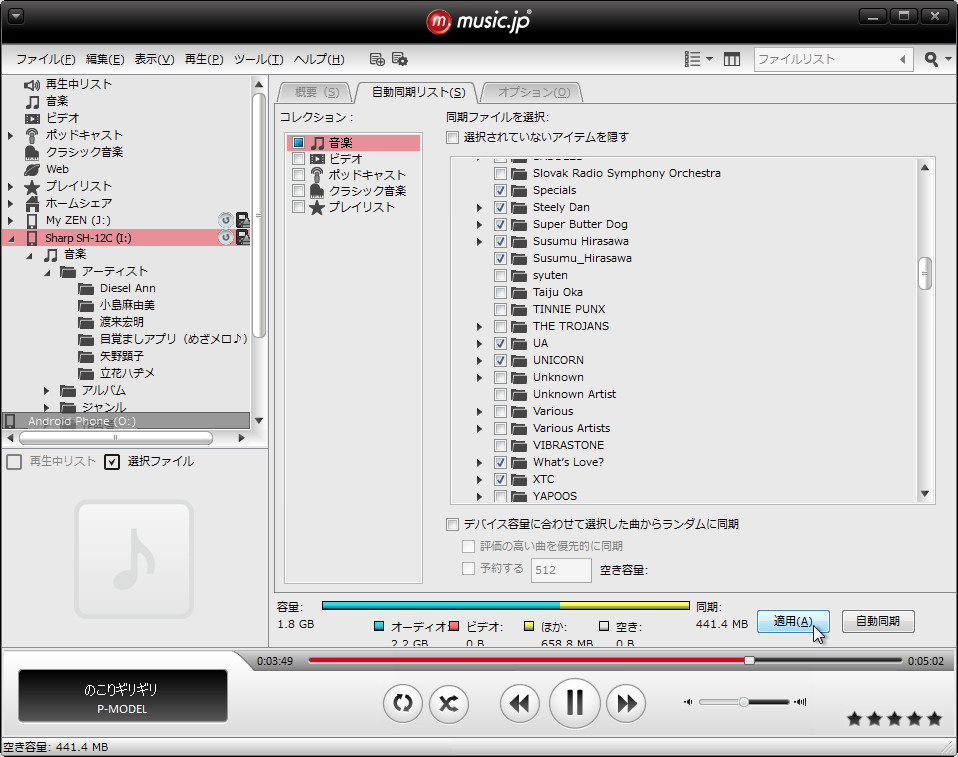Click the device options icon next to My ZEN
Screen dimensions: 958x757
point(243,220)
